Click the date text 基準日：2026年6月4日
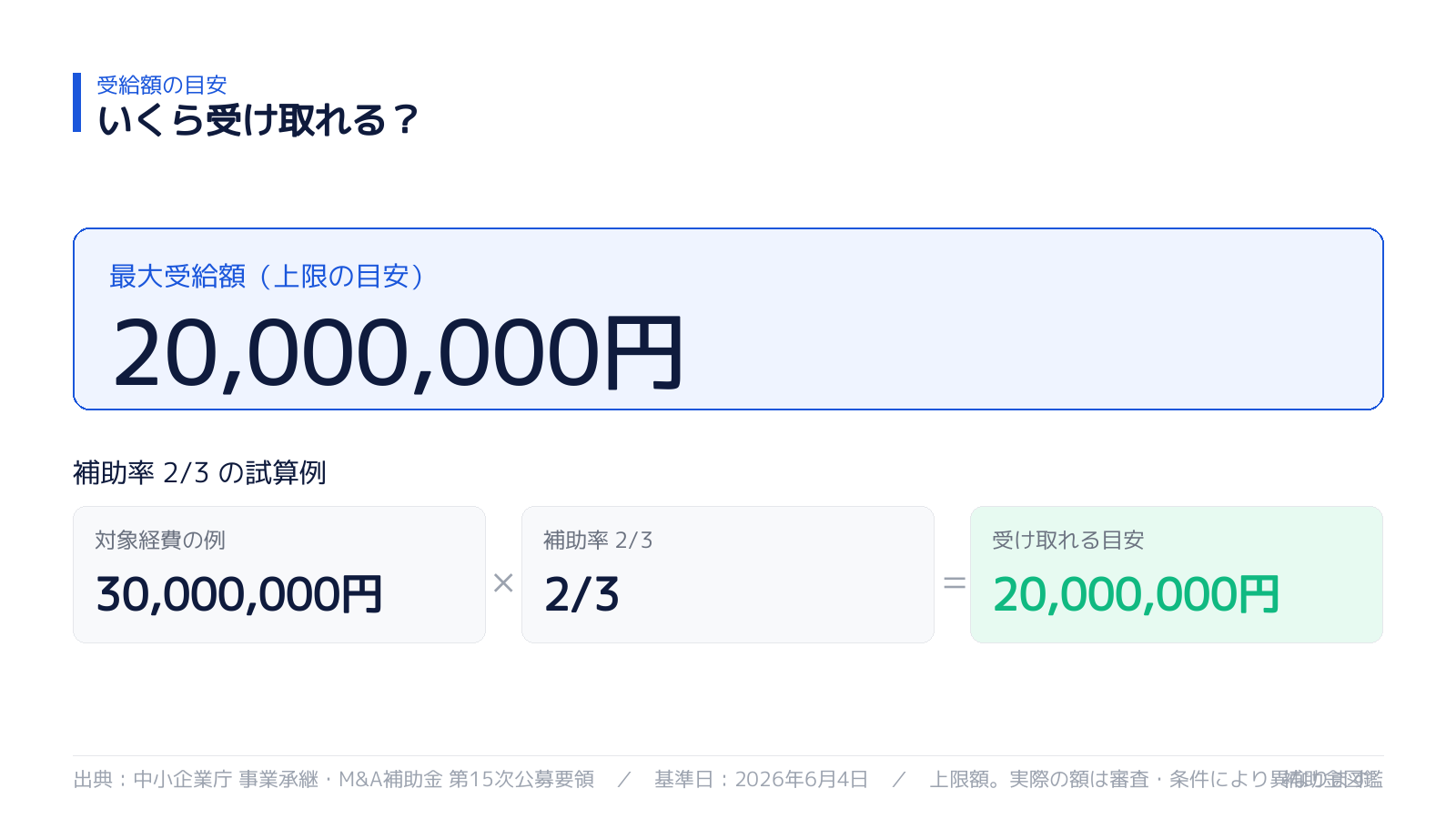This screenshot has height=819, width=1456. pyautogui.click(x=761, y=779)
